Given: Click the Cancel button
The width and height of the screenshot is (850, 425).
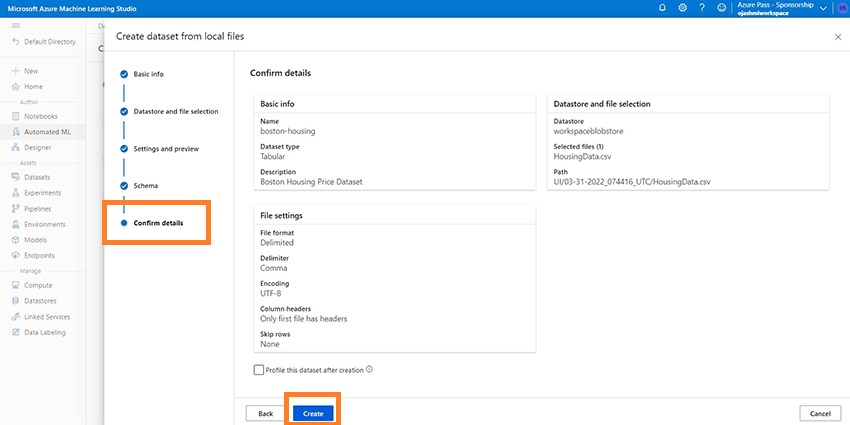Looking at the screenshot, I should [x=820, y=413].
